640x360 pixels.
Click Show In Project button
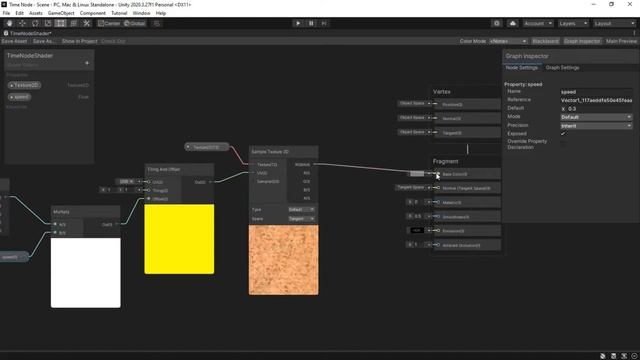pyautogui.click(x=80, y=41)
